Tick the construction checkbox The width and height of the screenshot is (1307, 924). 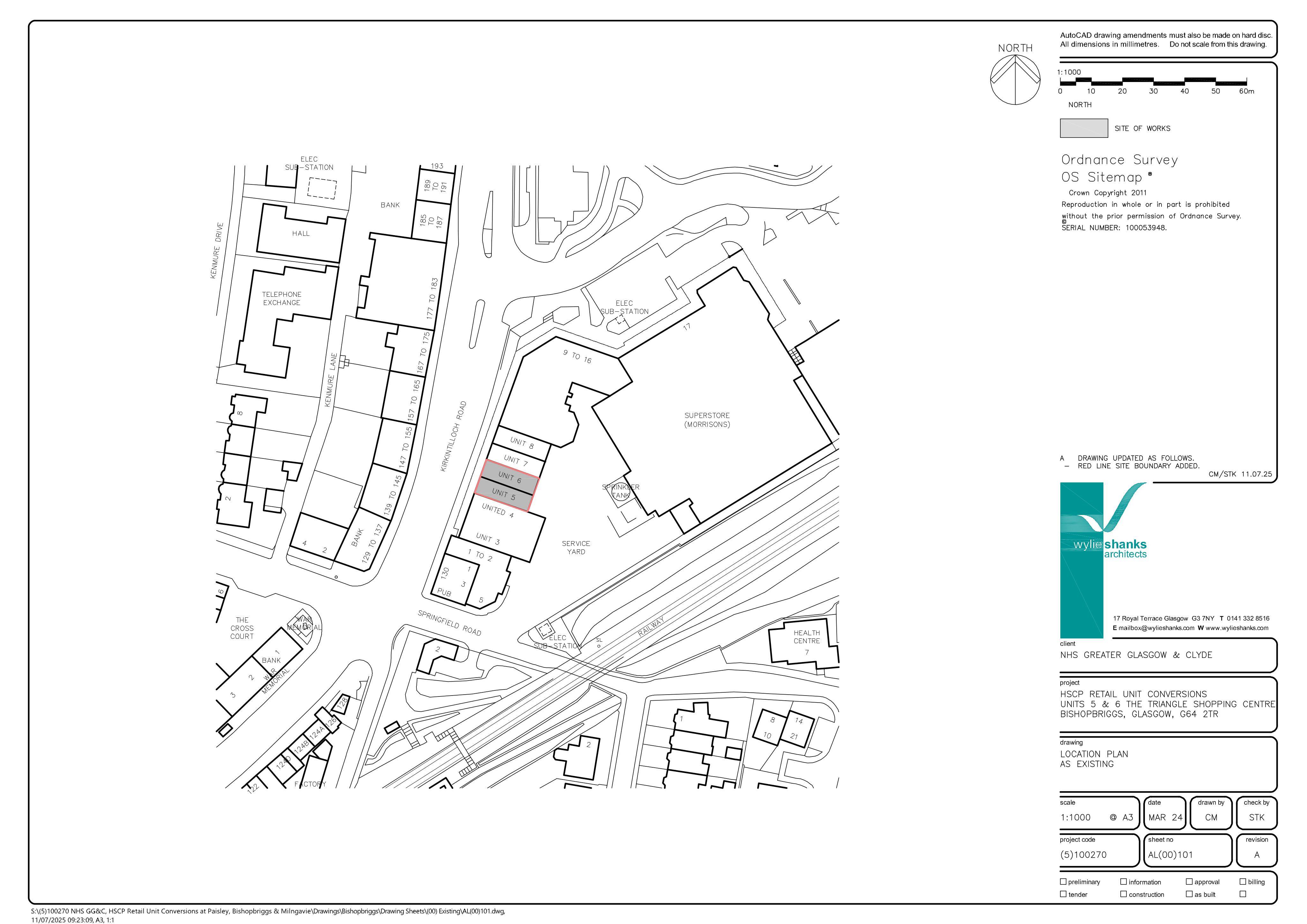coord(1123,894)
